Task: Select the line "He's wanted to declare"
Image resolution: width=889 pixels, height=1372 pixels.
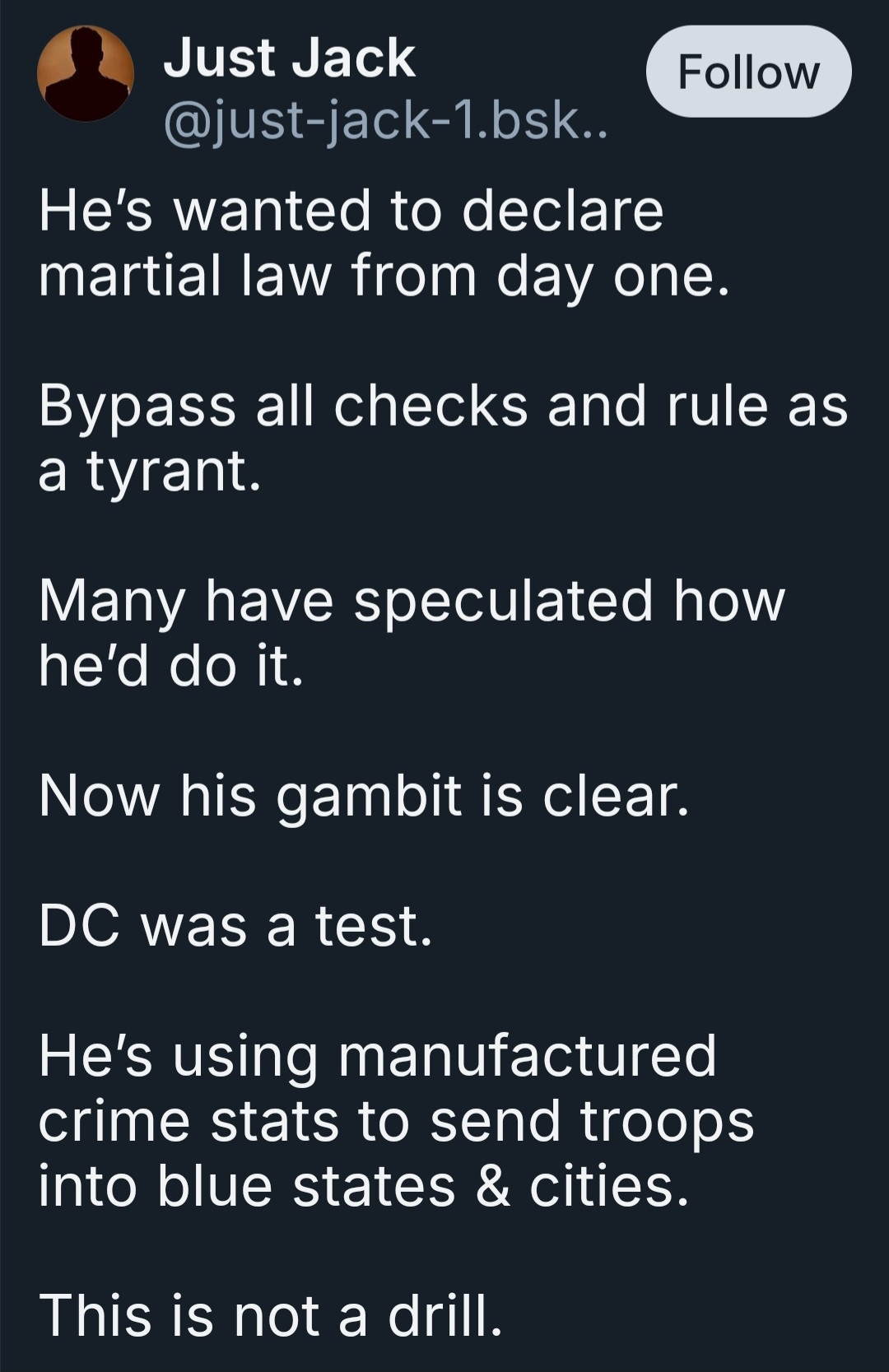Action: click(x=351, y=210)
